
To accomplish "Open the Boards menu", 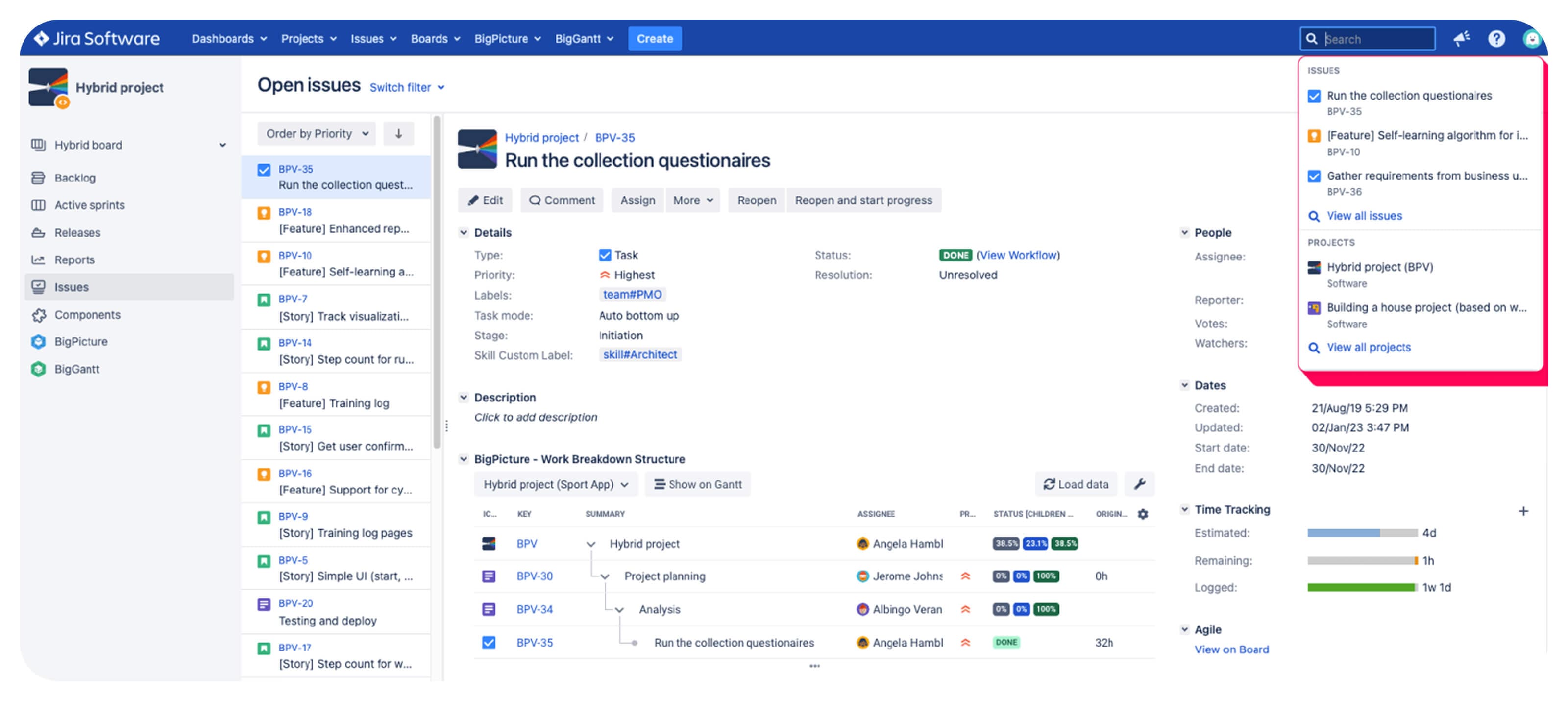I will coord(435,38).
